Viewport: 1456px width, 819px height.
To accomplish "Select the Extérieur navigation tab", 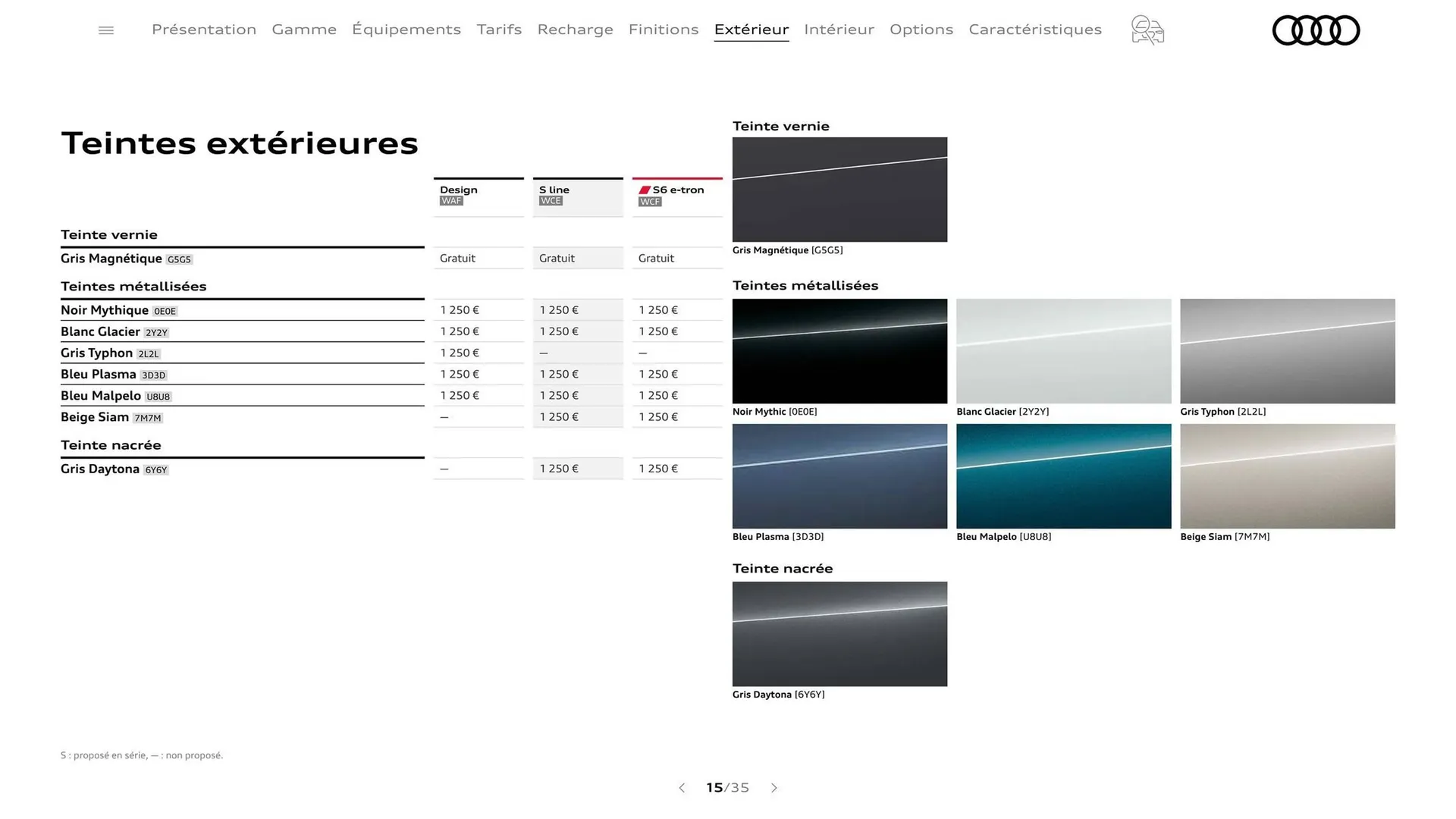I will (x=751, y=30).
